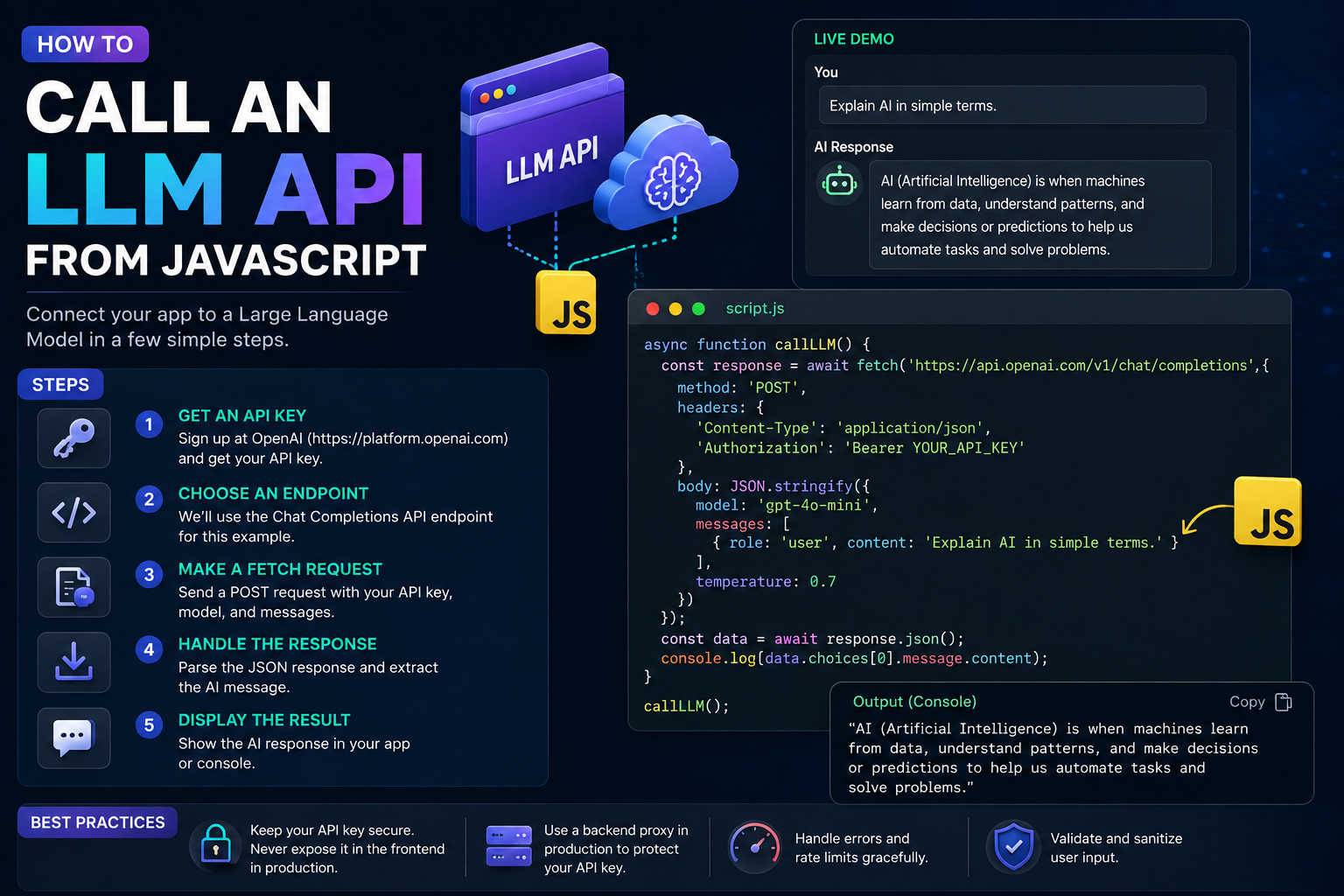Click the temperature: 0.7 code line
Viewport: 1344px width, 896px height.
pos(766,582)
